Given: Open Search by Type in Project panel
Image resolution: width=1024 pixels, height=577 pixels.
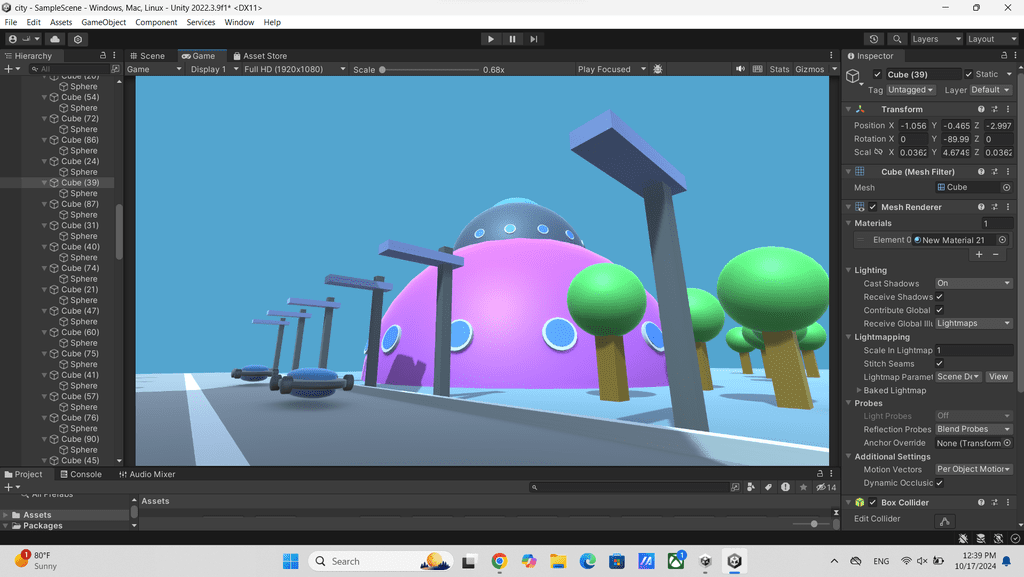Looking at the screenshot, I should (751, 487).
